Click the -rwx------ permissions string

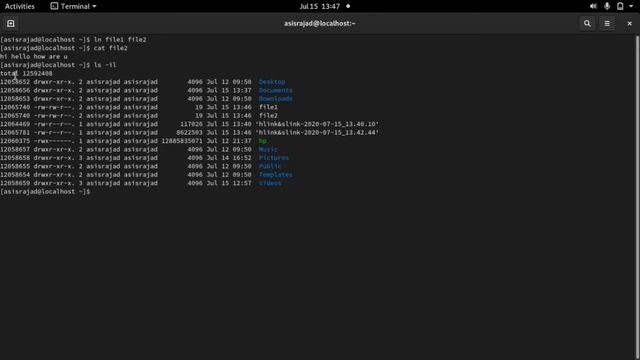point(54,141)
